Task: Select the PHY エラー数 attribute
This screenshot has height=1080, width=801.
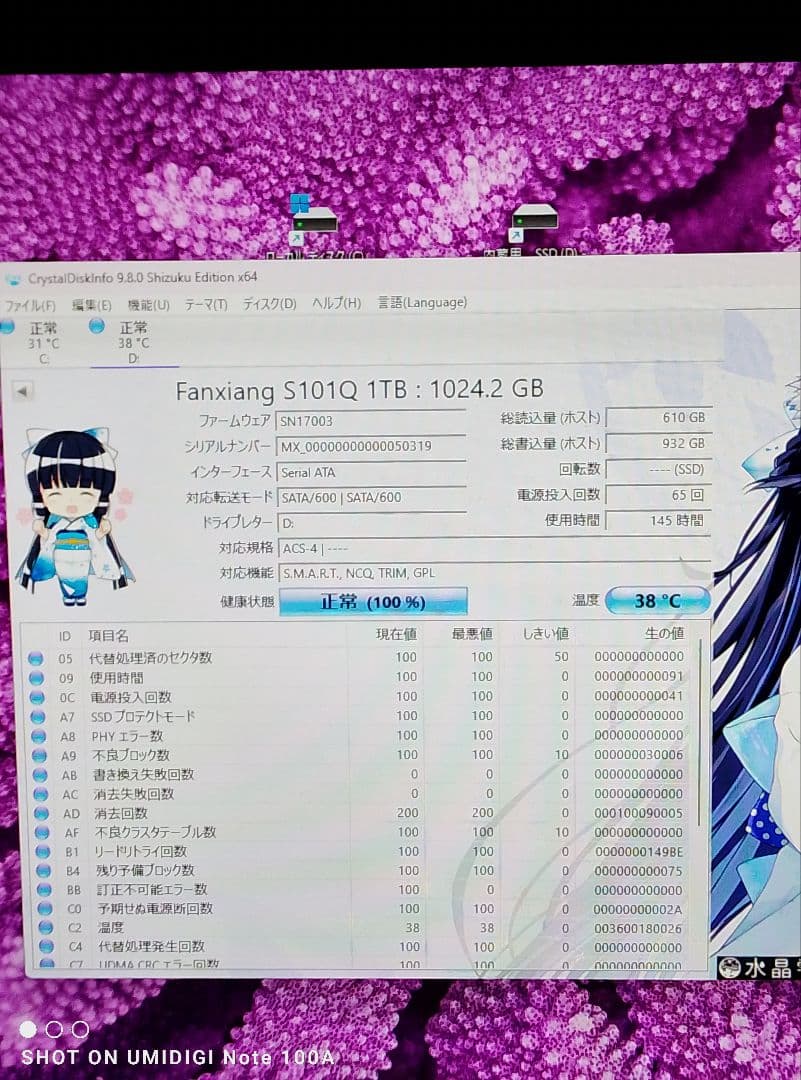Action: pyautogui.click(x=127, y=736)
